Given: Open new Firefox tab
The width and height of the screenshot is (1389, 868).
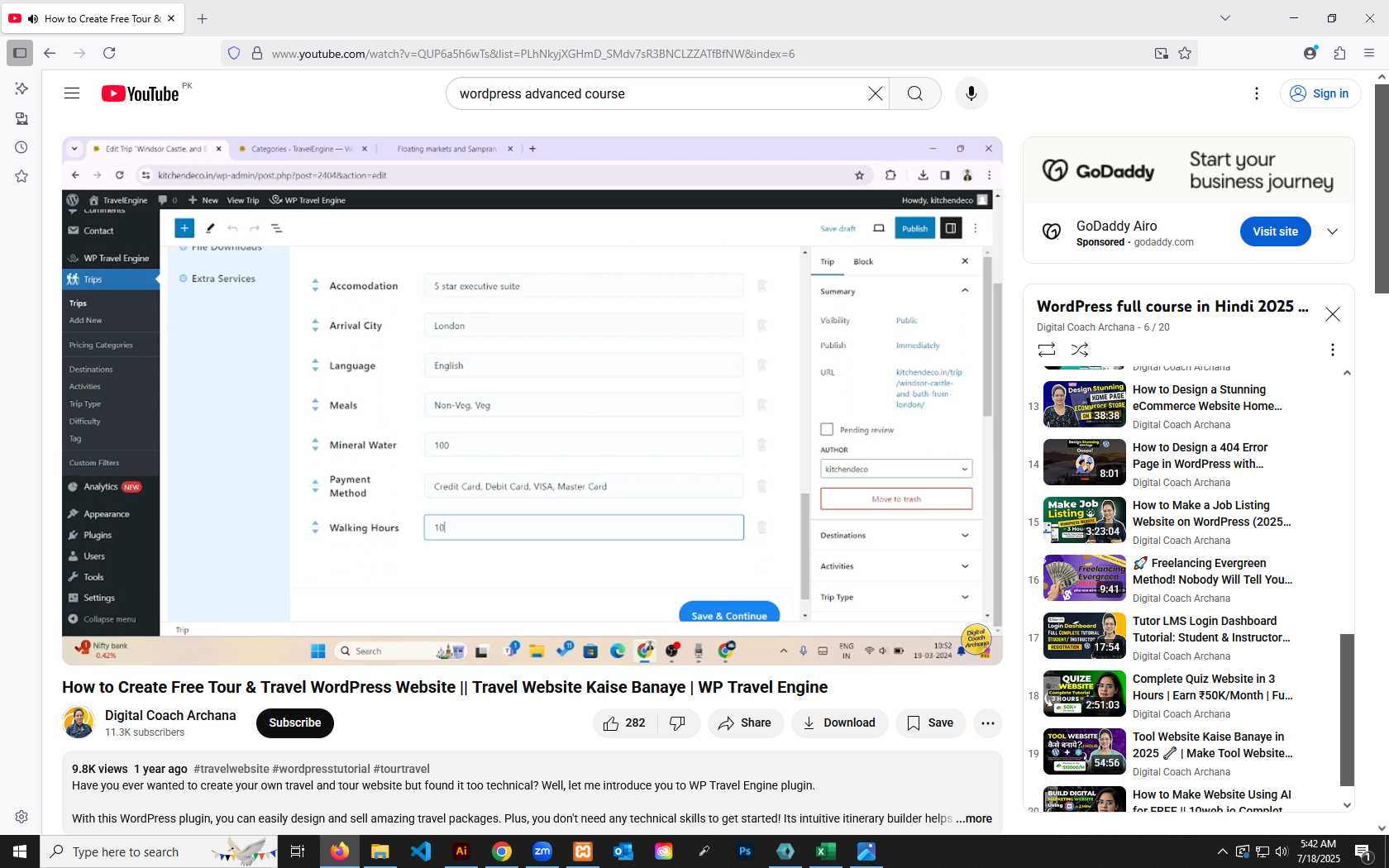Looking at the screenshot, I should click(202, 18).
